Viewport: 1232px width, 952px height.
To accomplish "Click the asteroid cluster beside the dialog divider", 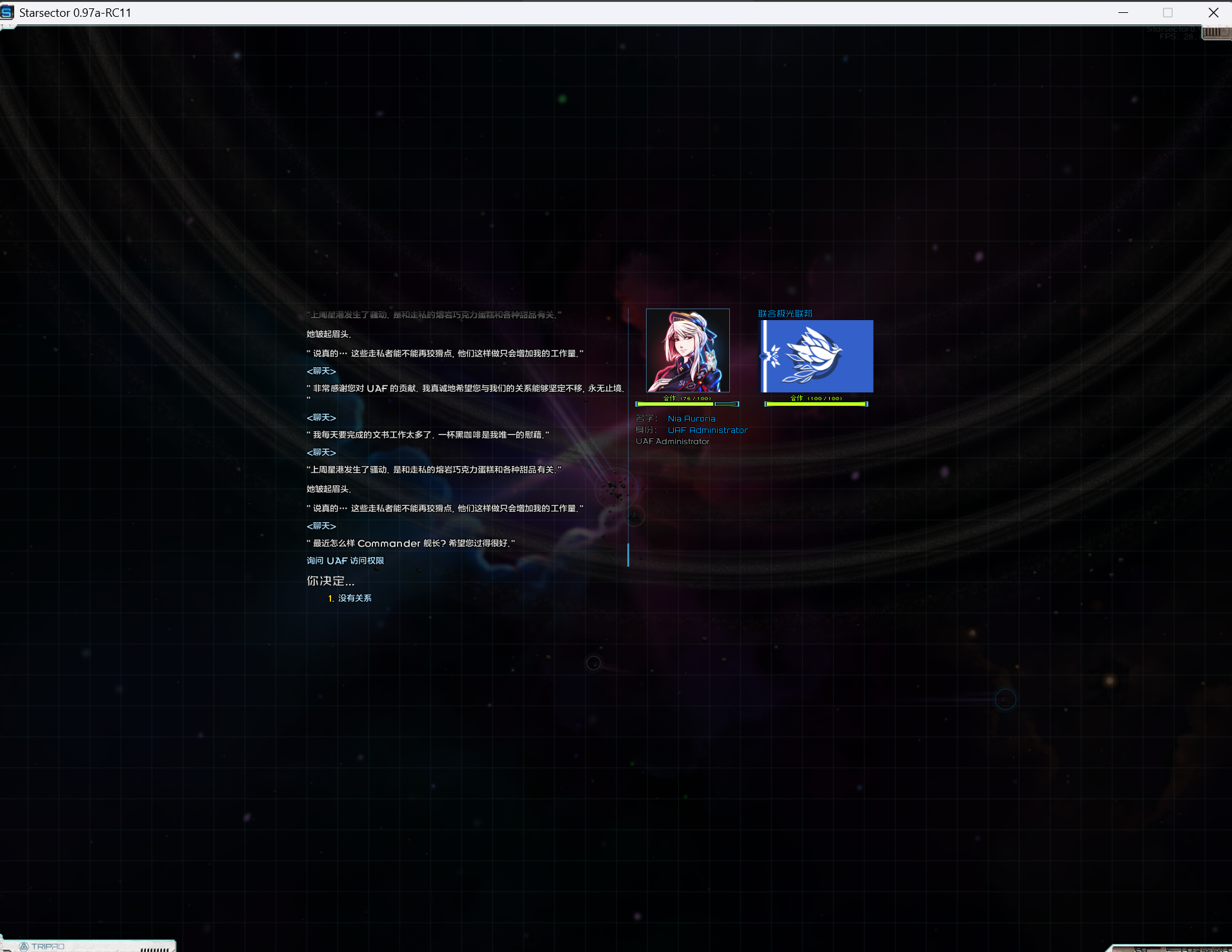I will click(x=614, y=489).
